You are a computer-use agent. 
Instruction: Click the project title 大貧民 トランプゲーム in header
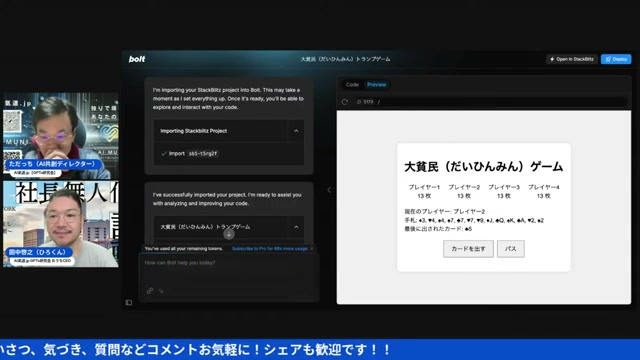[x=345, y=59]
